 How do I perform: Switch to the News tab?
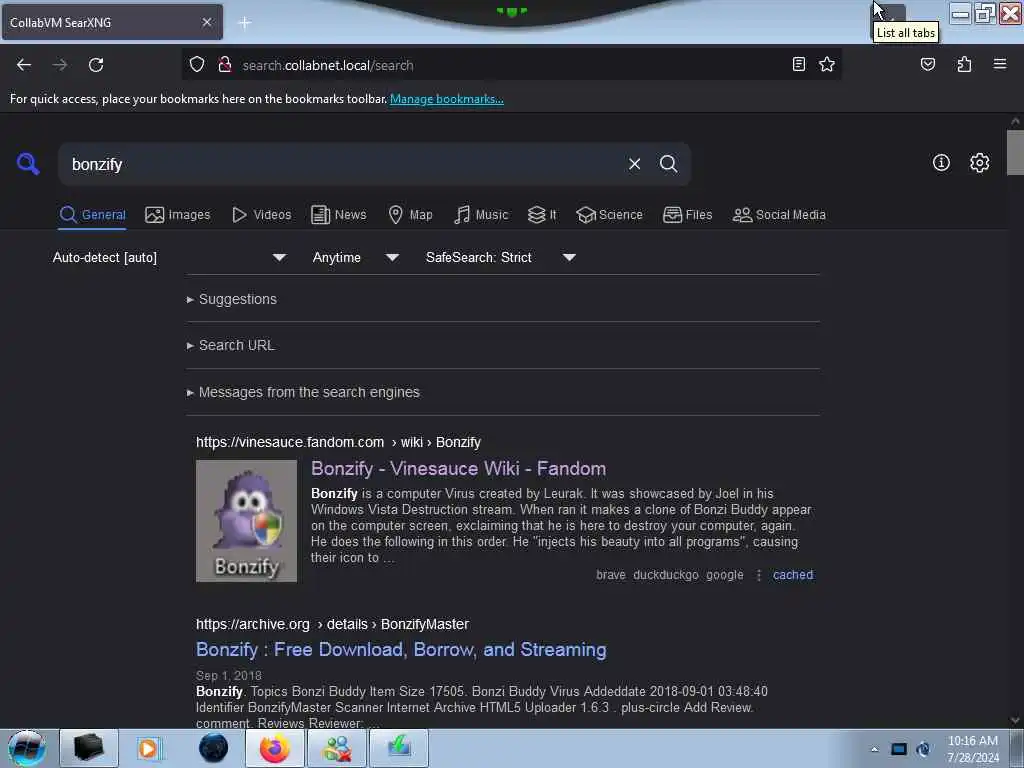tap(339, 215)
